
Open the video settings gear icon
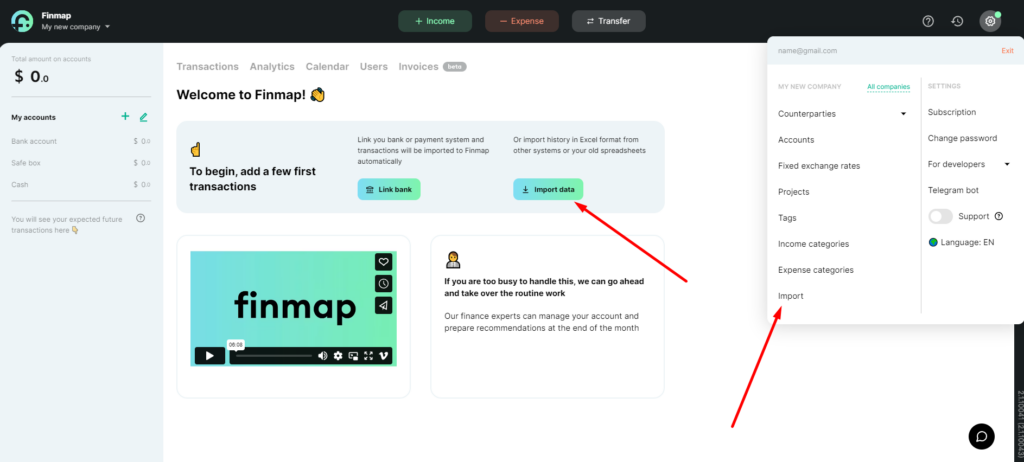[x=338, y=355]
